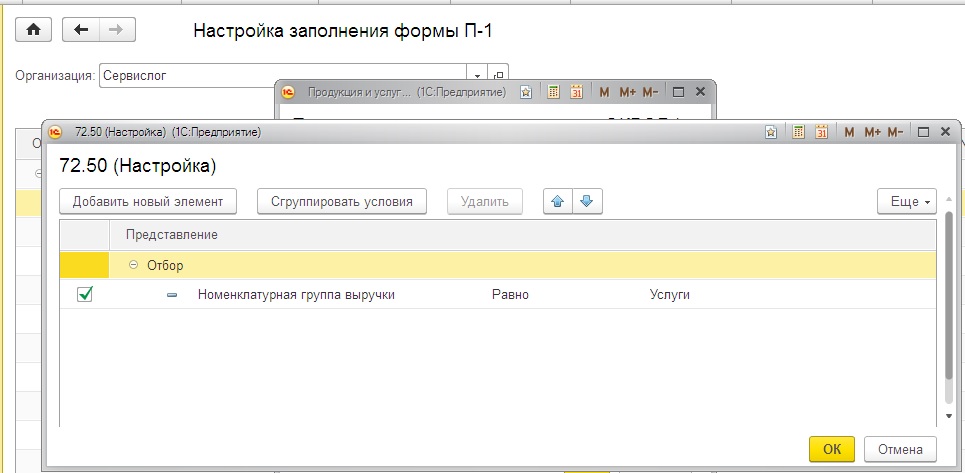Click M+ memory button in 72.50 window
This screenshot has width=965, height=473.
pos(873,132)
